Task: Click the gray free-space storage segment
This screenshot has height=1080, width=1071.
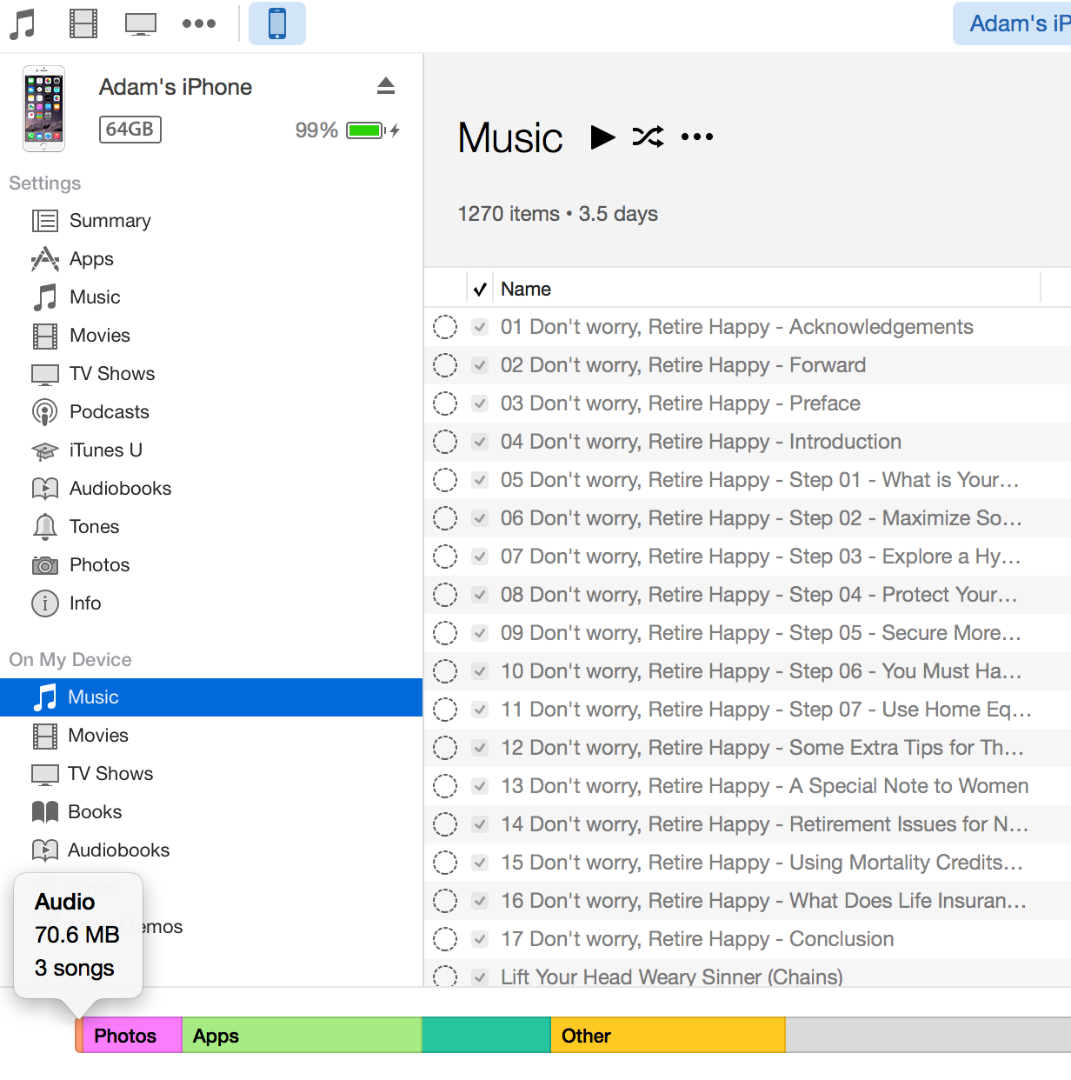Action: point(928,1035)
